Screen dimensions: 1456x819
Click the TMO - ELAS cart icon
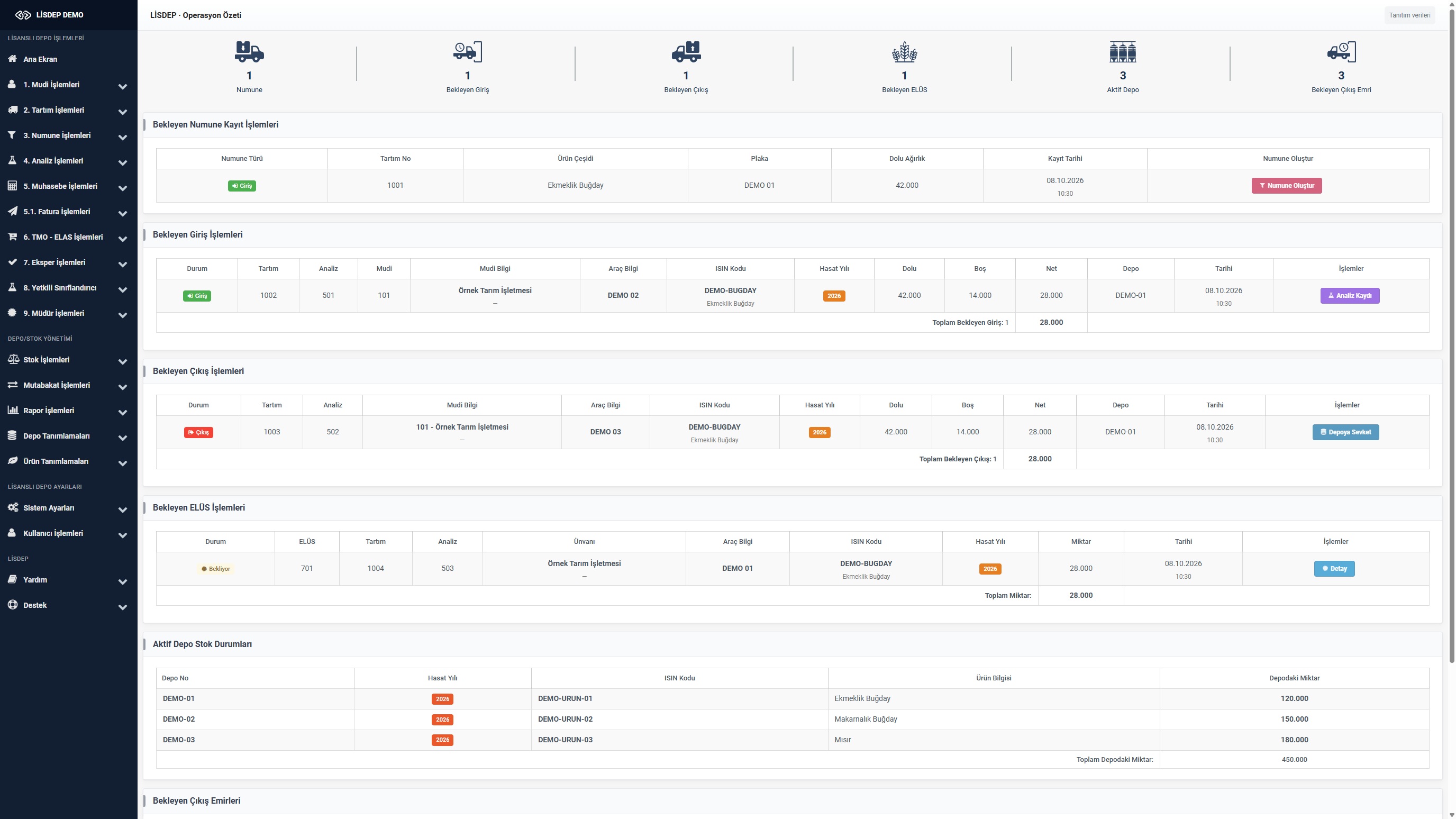tap(13, 237)
